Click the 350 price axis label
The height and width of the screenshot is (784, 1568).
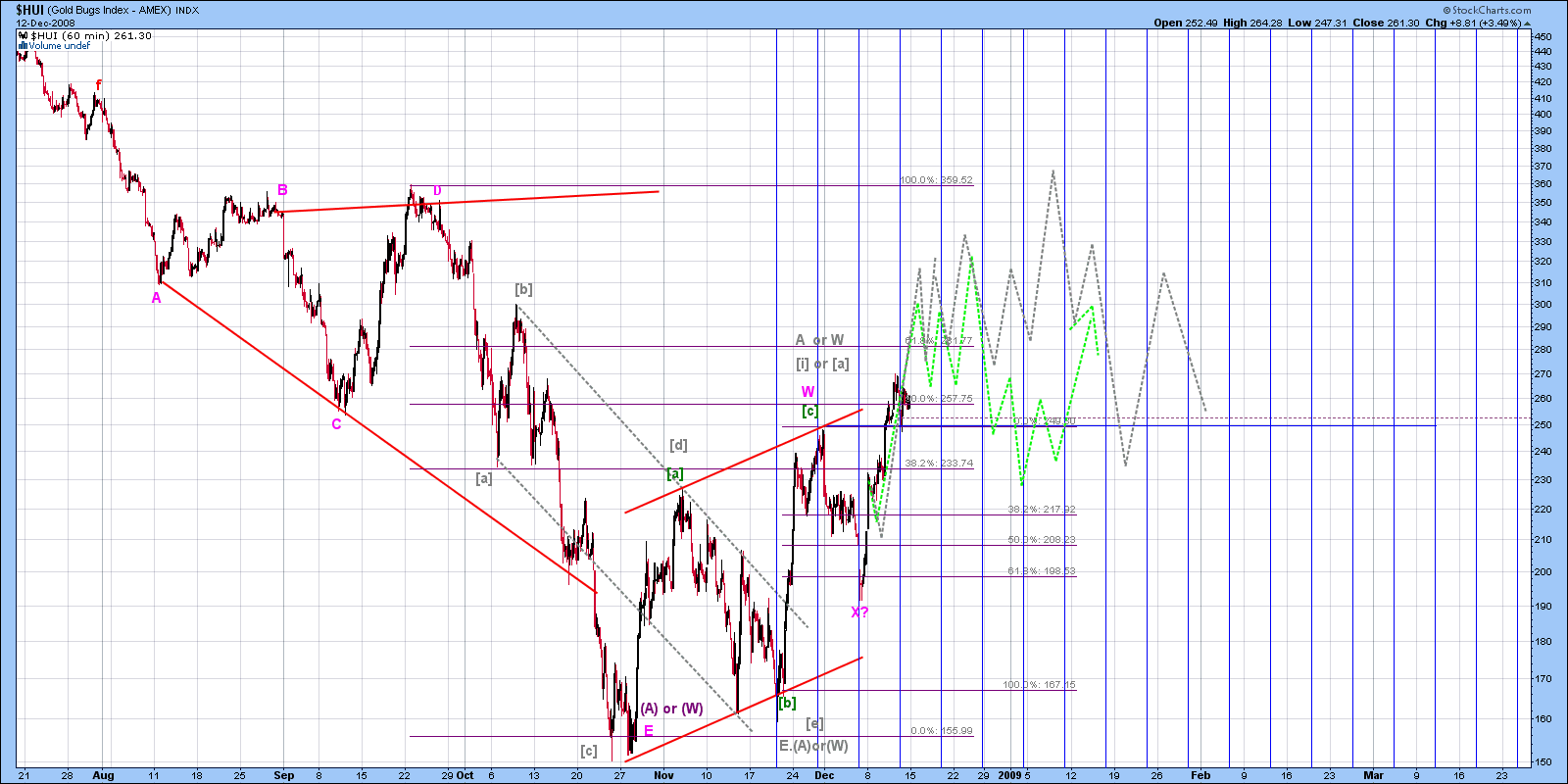pos(1543,203)
